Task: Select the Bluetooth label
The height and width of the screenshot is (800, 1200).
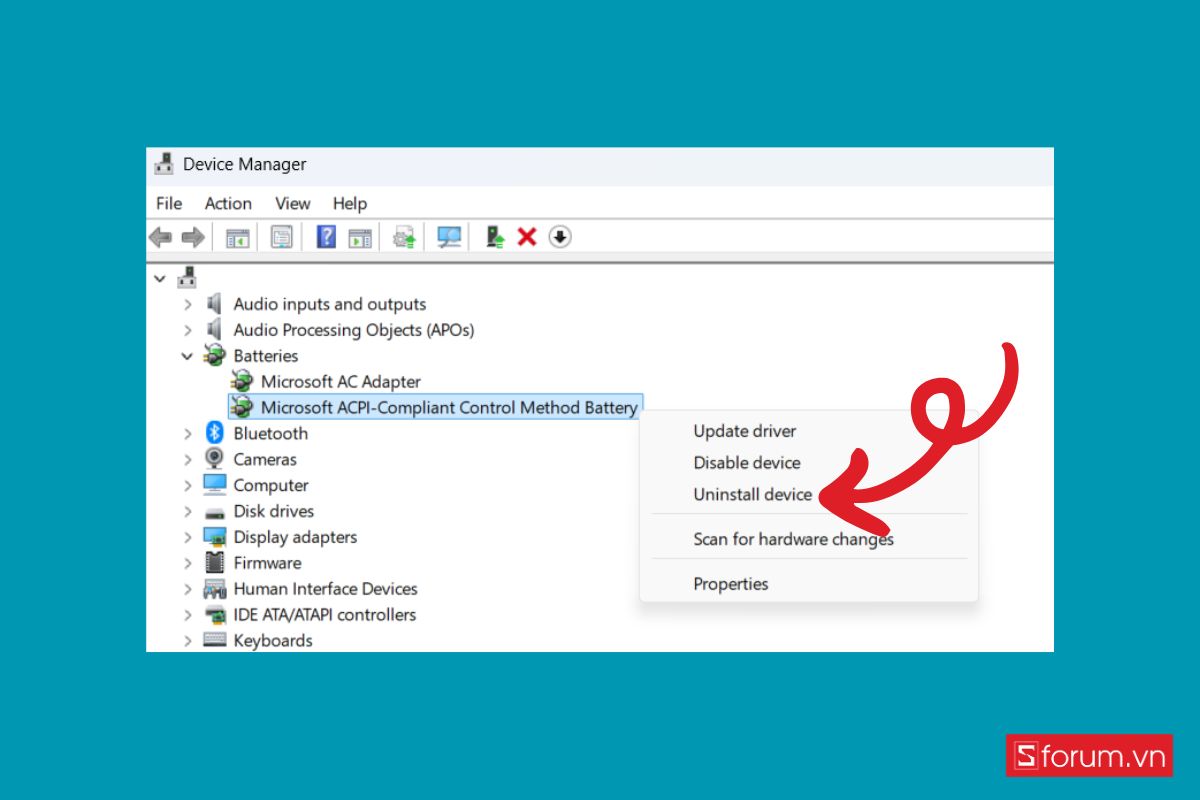Action: pyautogui.click(x=271, y=433)
